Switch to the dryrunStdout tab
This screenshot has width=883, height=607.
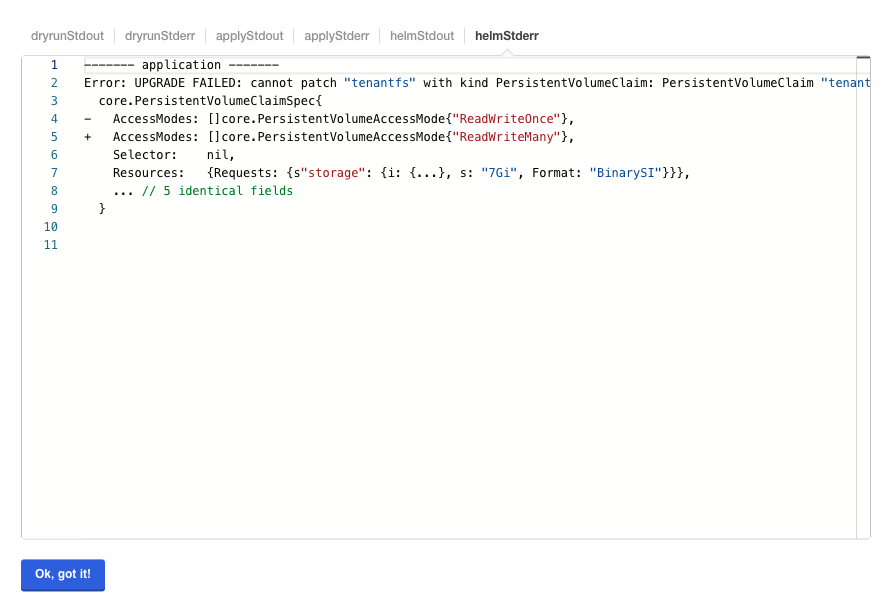coord(67,36)
